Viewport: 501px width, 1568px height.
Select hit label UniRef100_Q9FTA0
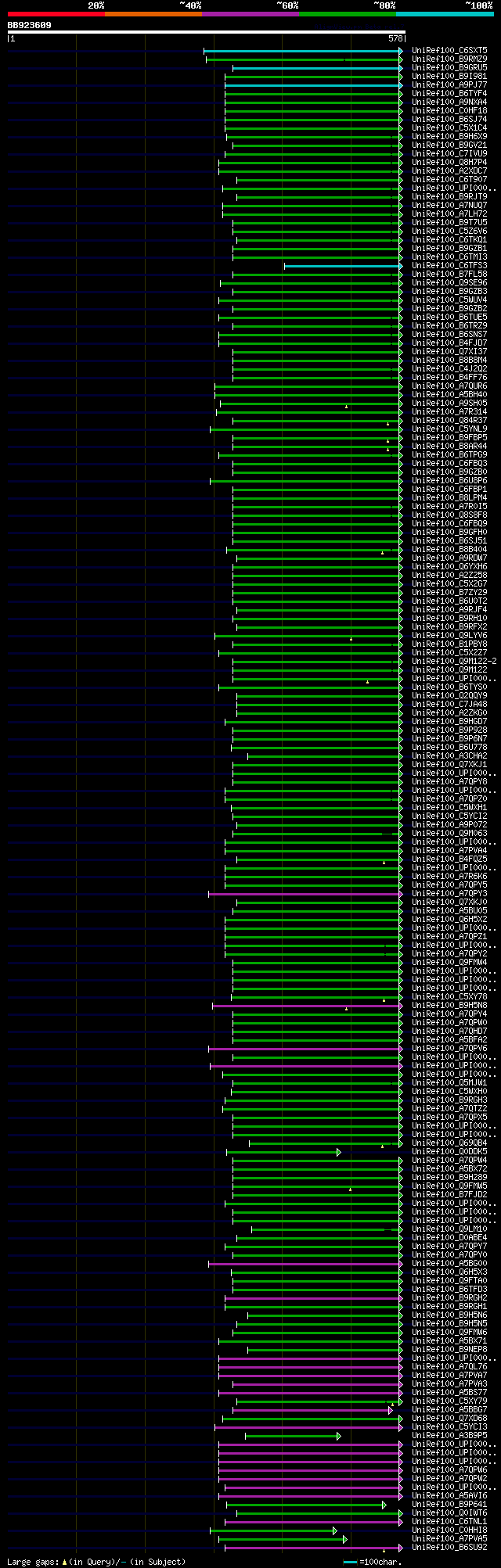[x=449, y=1281]
